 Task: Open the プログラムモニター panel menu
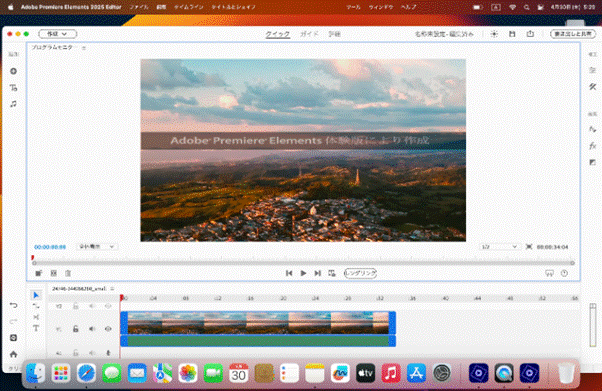(x=84, y=48)
